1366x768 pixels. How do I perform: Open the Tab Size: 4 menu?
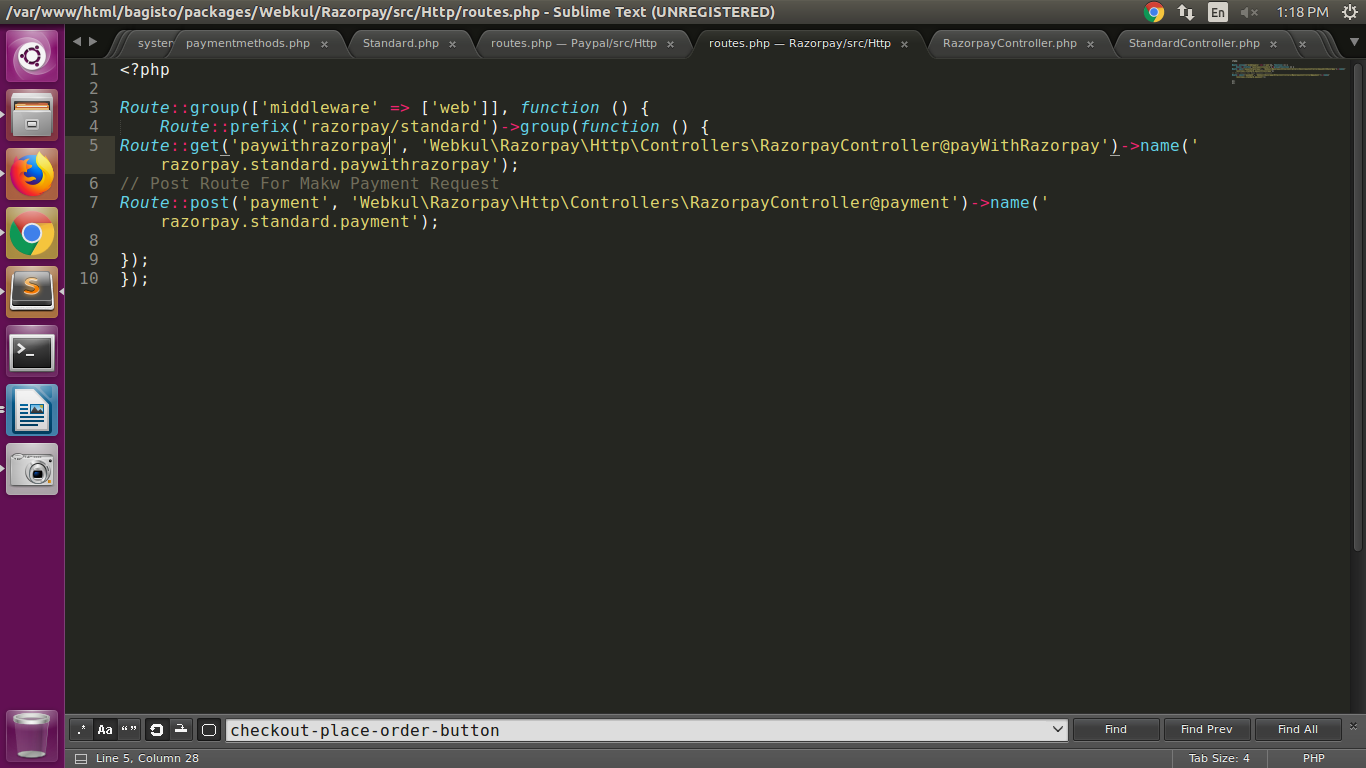(1219, 758)
